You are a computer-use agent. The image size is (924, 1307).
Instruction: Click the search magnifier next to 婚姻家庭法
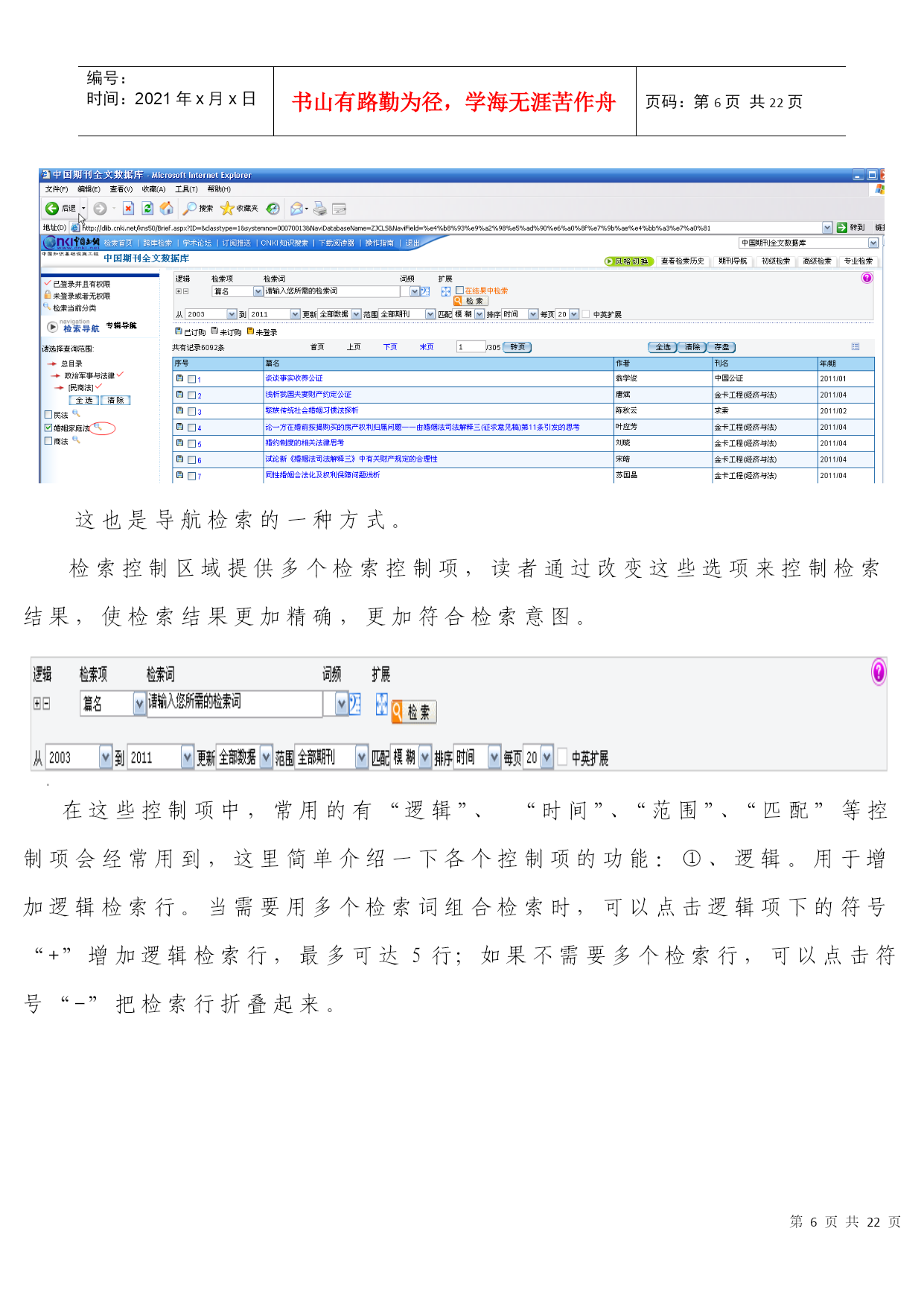(98, 427)
